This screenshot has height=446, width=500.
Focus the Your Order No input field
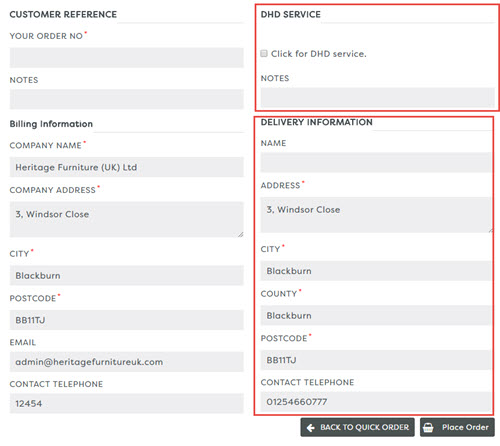pyautogui.click(x=127, y=58)
